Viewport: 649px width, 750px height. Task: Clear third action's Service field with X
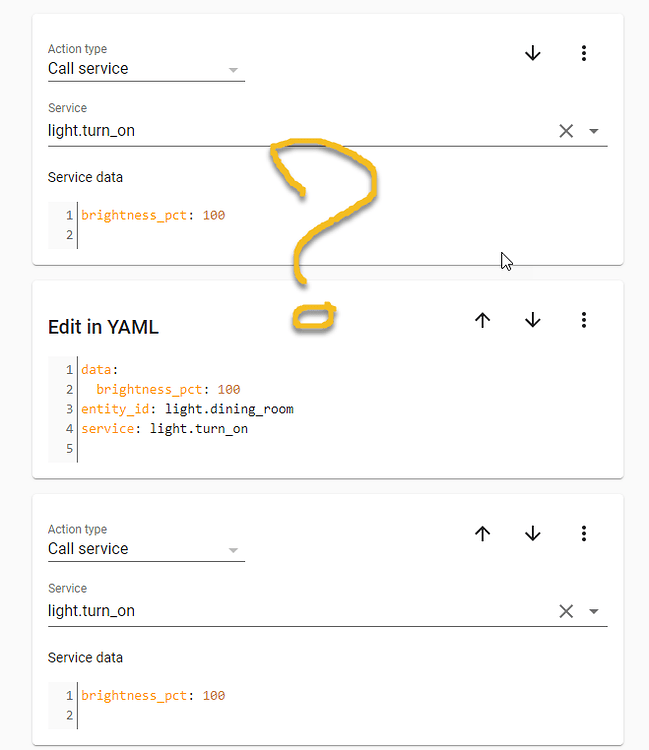point(566,611)
